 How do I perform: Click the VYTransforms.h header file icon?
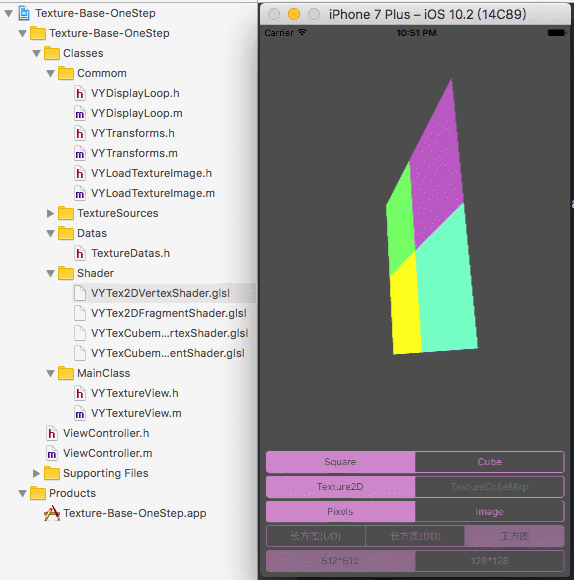point(80,133)
